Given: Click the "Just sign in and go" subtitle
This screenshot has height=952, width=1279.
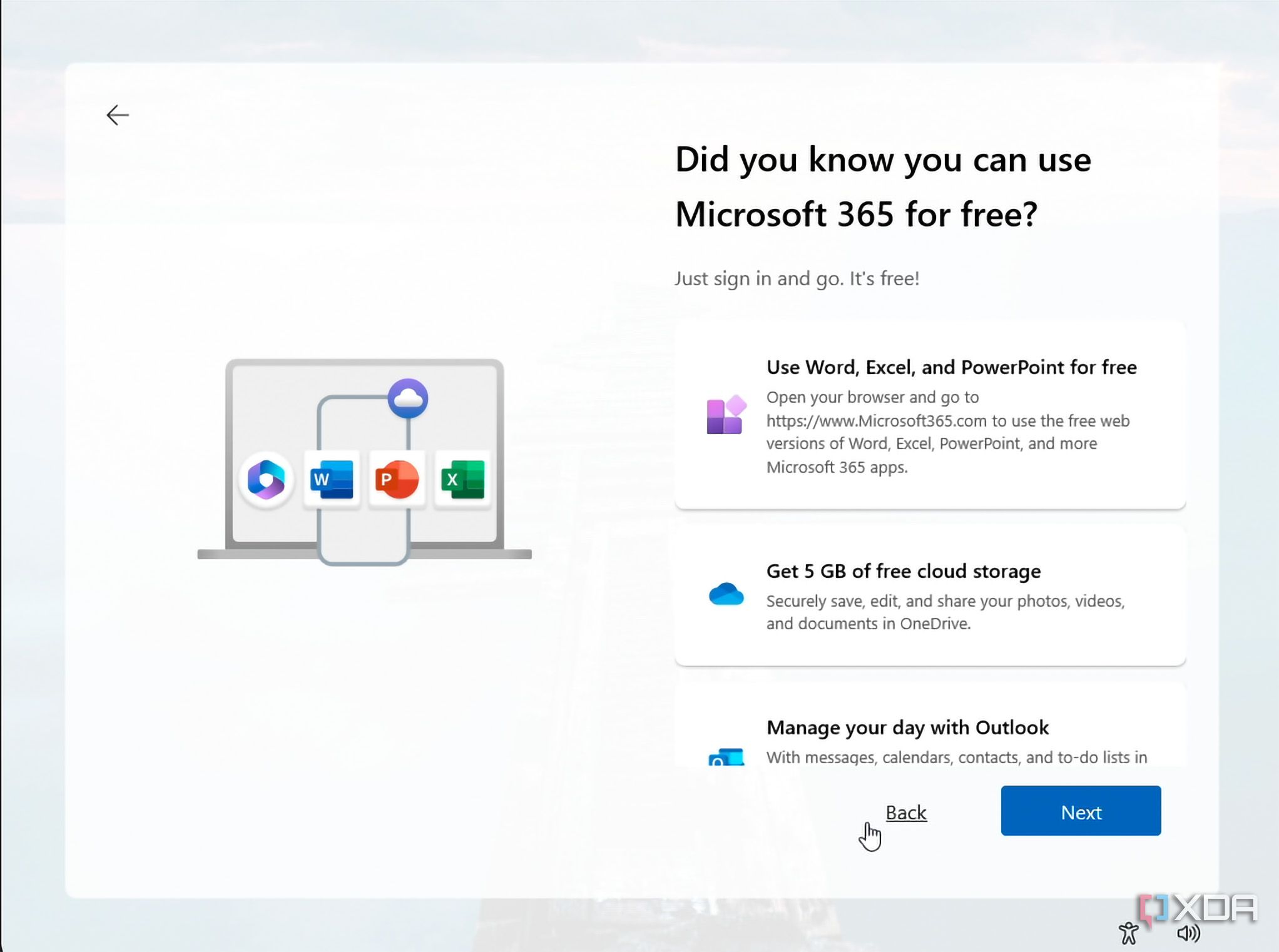Looking at the screenshot, I should [797, 278].
